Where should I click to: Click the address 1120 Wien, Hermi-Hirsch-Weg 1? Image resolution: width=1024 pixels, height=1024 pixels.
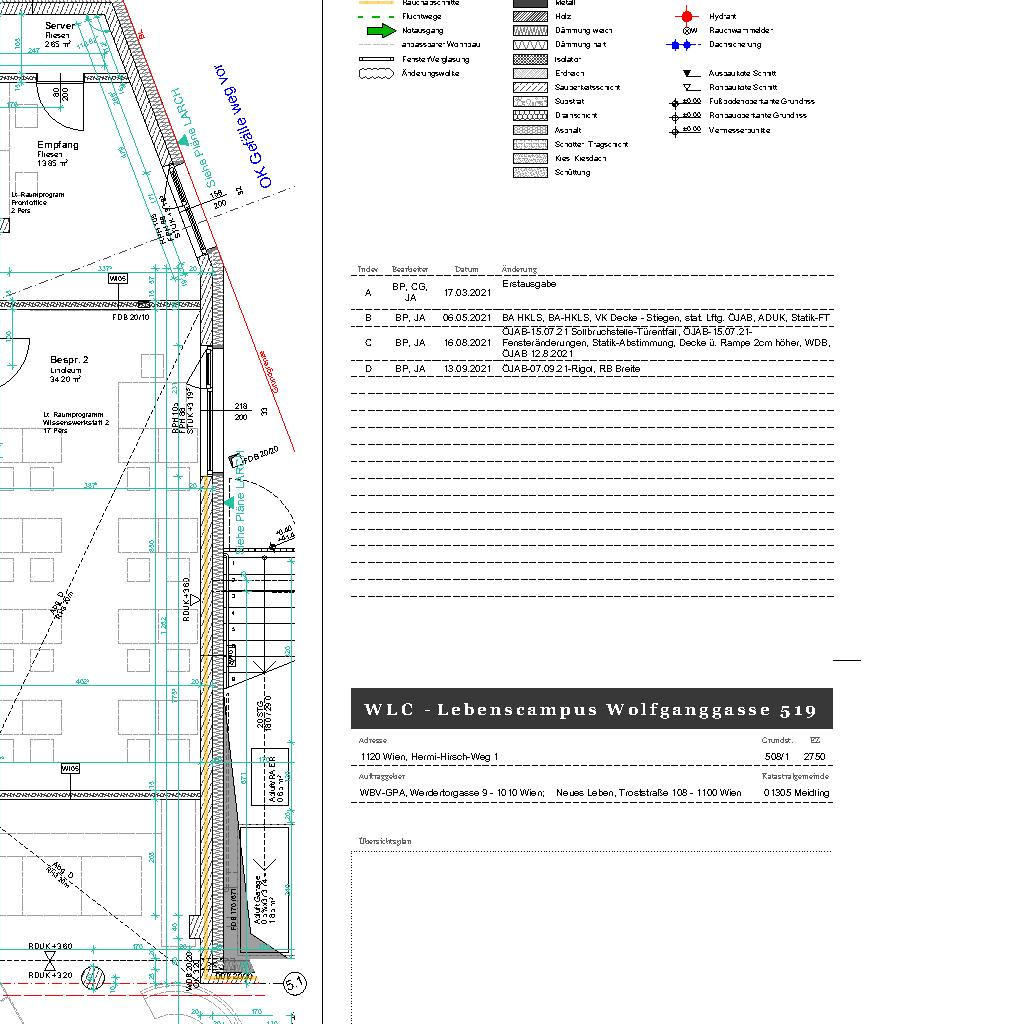click(x=429, y=757)
